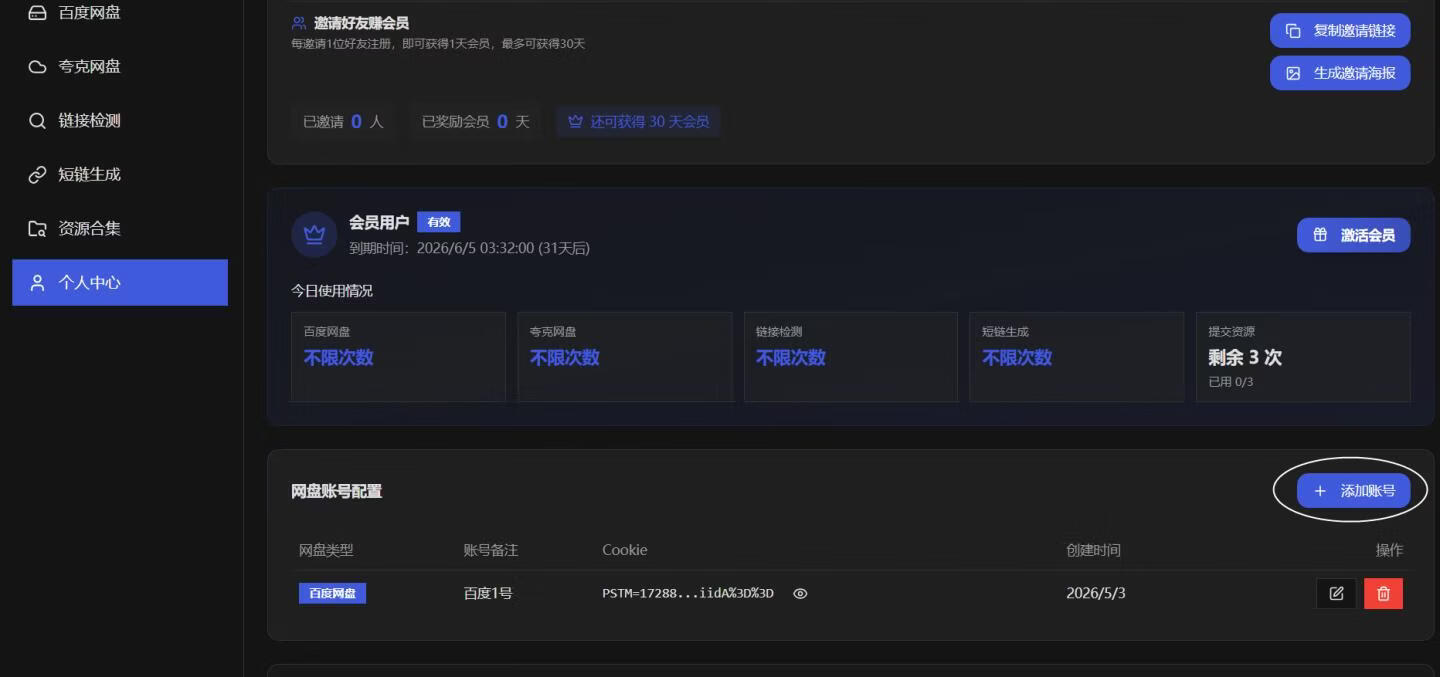Click the 到期时间 2026/6/5 text
This screenshot has height=677, width=1440.
469,248
